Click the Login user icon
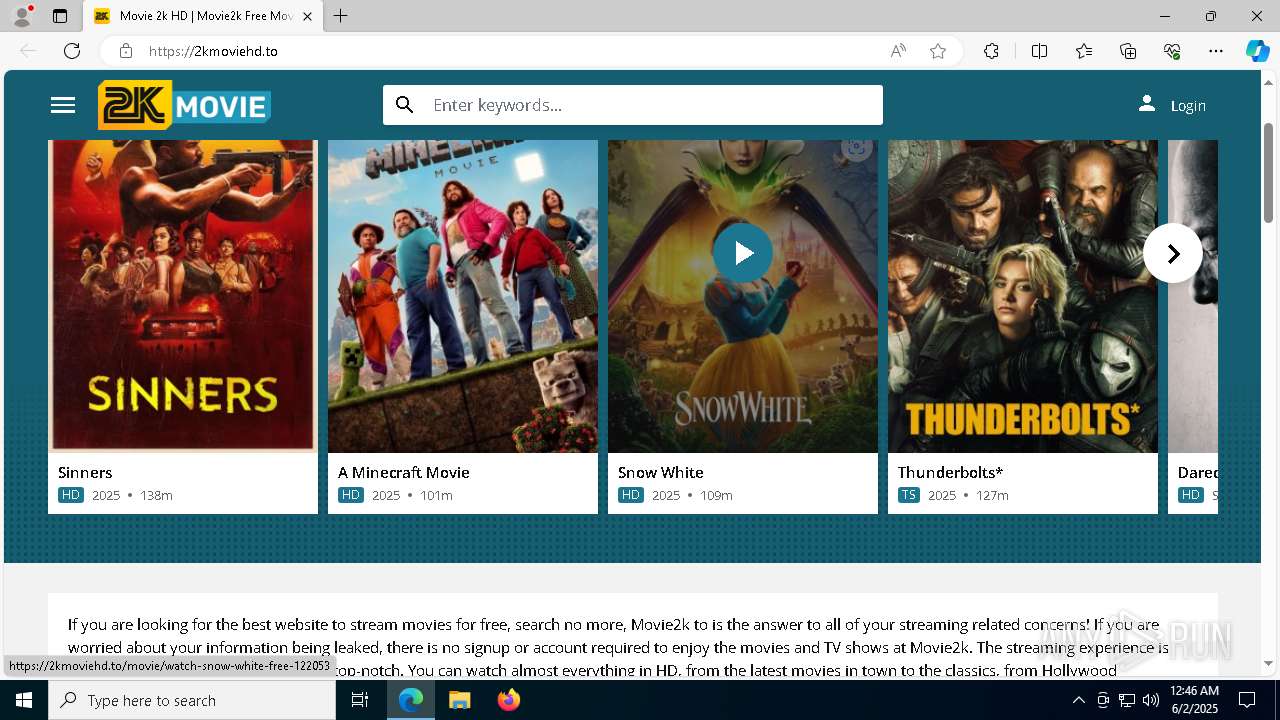Image resolution: width=1280 pixels, height=720 pixels. (x=1147, y=104)
